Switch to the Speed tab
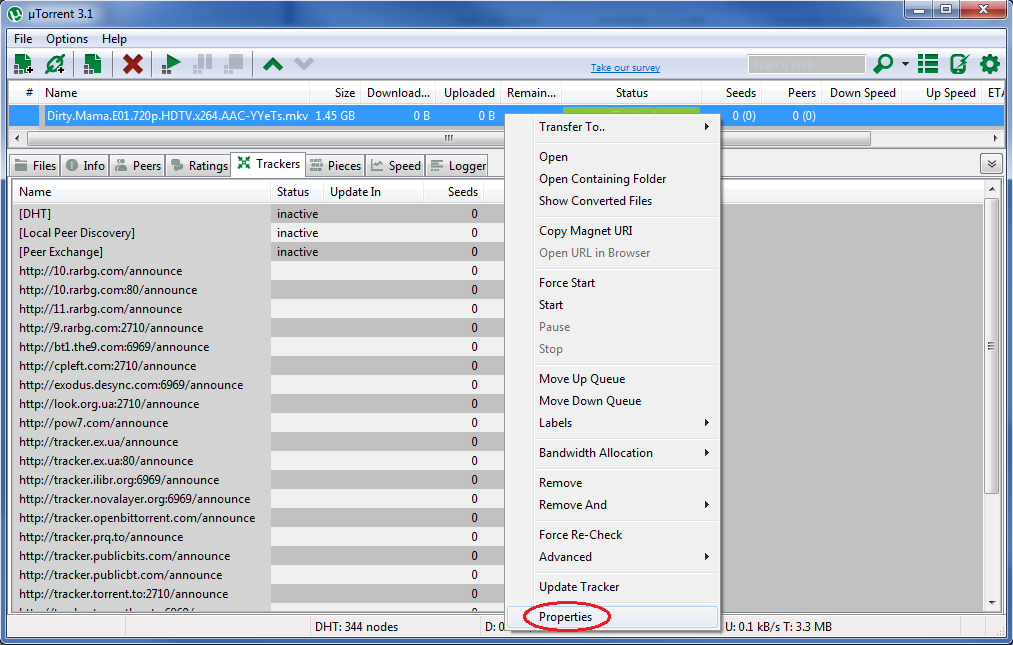Screen dimensions: 1013x645 (x=396, y=165)
